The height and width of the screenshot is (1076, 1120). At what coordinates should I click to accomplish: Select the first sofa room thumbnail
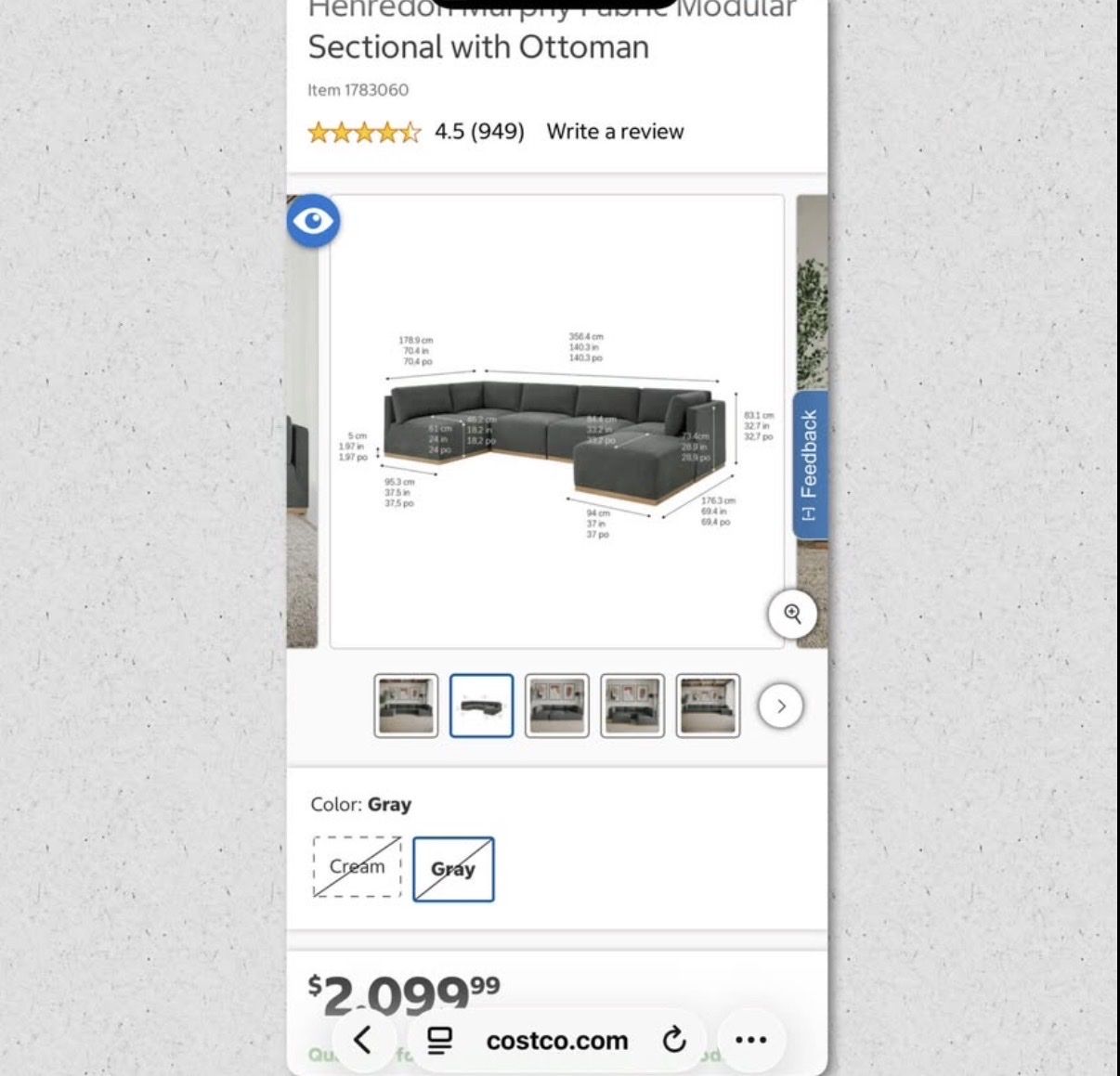(406, 707)
